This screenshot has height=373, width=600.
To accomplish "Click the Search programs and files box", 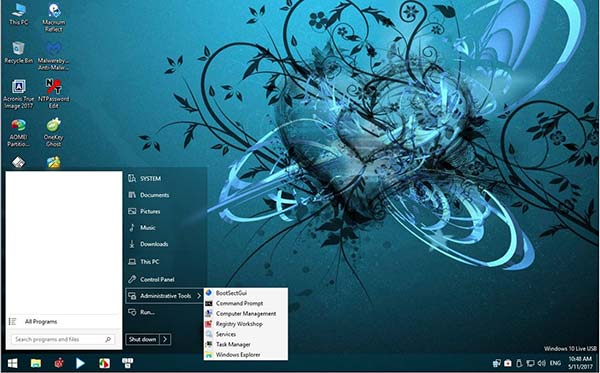I will tap(63, 339).
